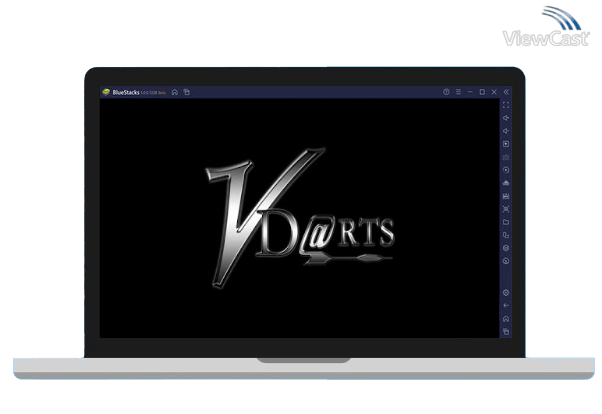This screenshot has width=602, height=414.
Task: Click the round clock-like icon in sidebar
Action: pyautogui.click(x=506, y=261)
